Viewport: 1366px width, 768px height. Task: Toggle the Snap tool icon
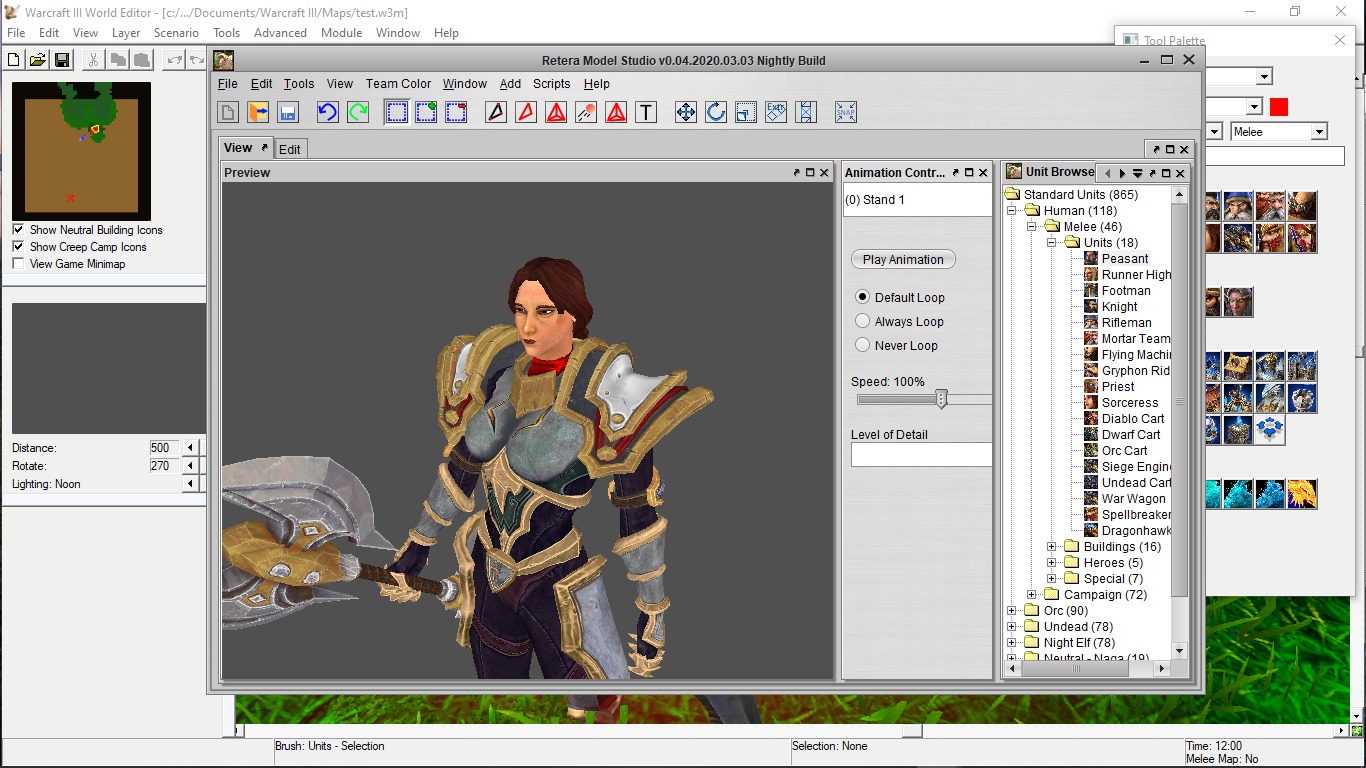[x=846, y=112]
